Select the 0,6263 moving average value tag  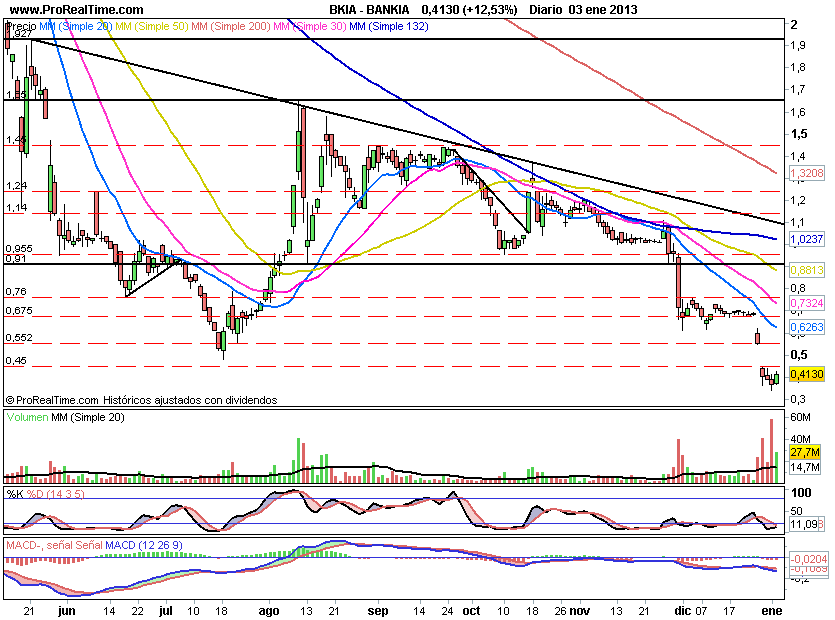click(x=807, y=327)
